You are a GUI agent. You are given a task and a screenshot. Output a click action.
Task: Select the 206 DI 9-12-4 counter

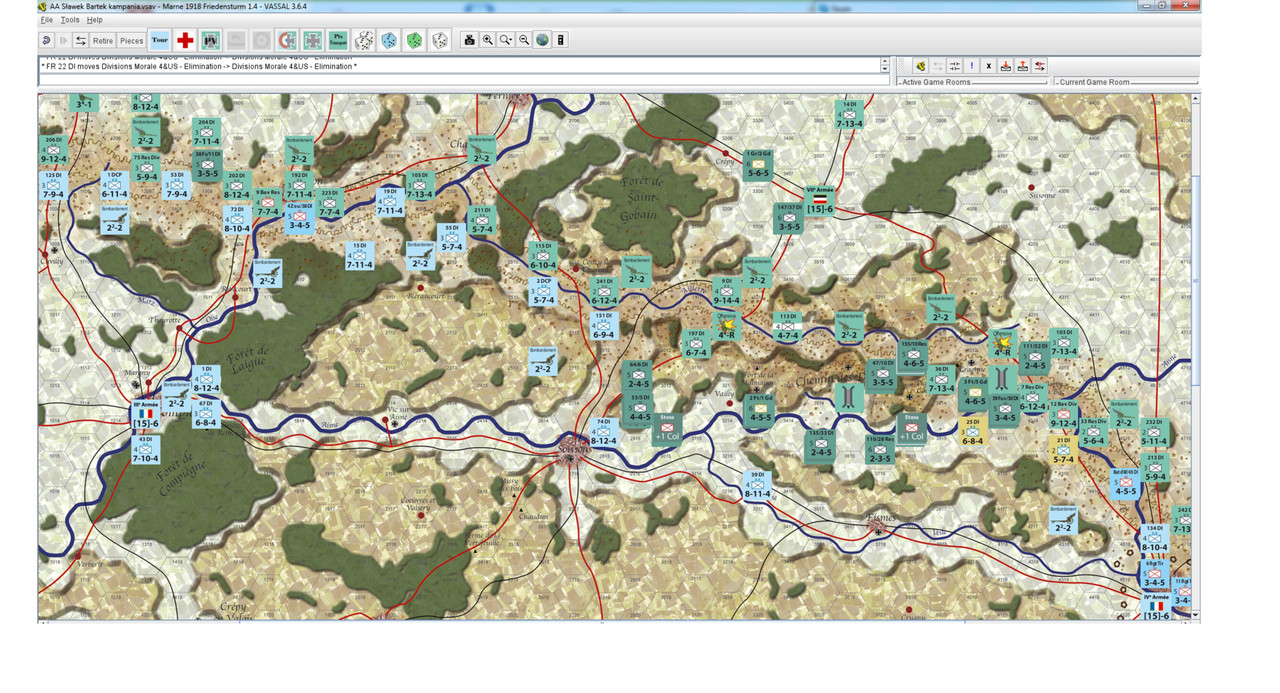tap(54, 151)
